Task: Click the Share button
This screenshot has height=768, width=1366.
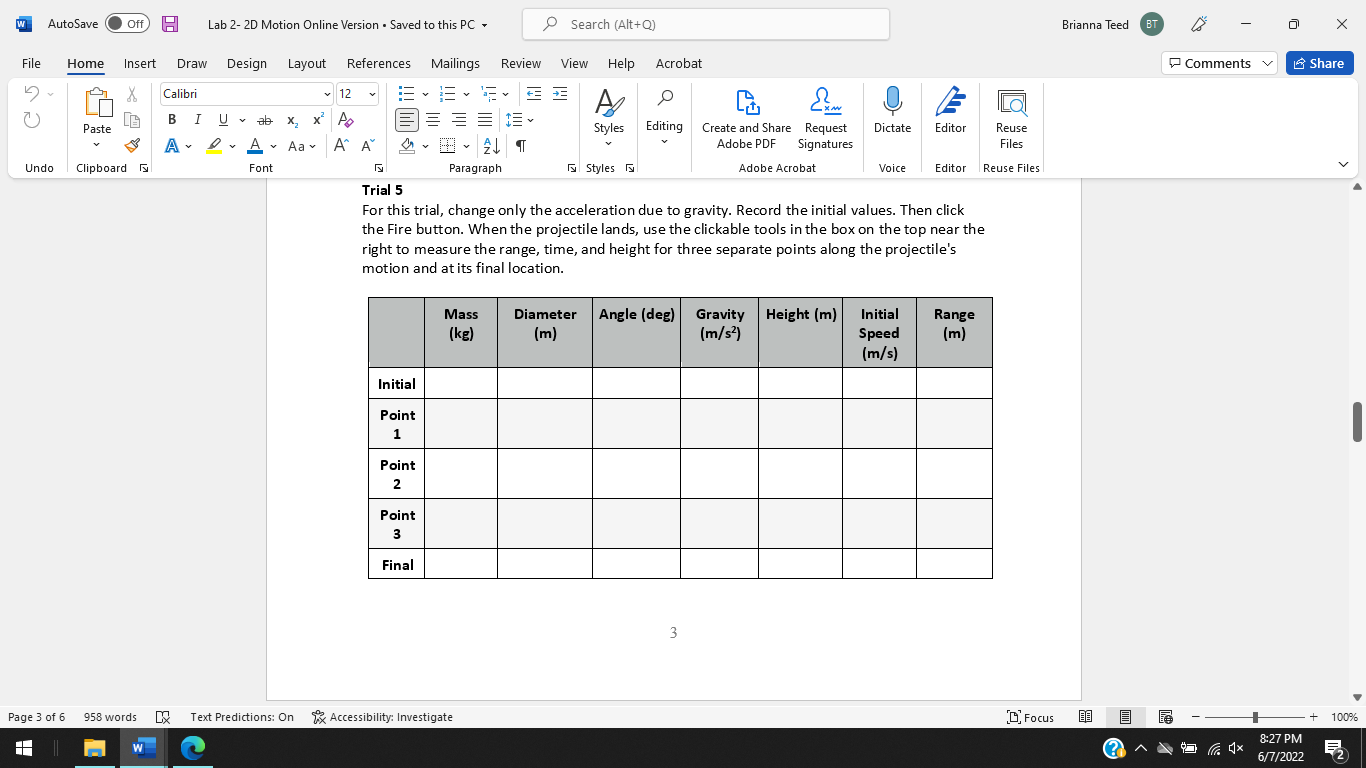Action: [1319, 62]
